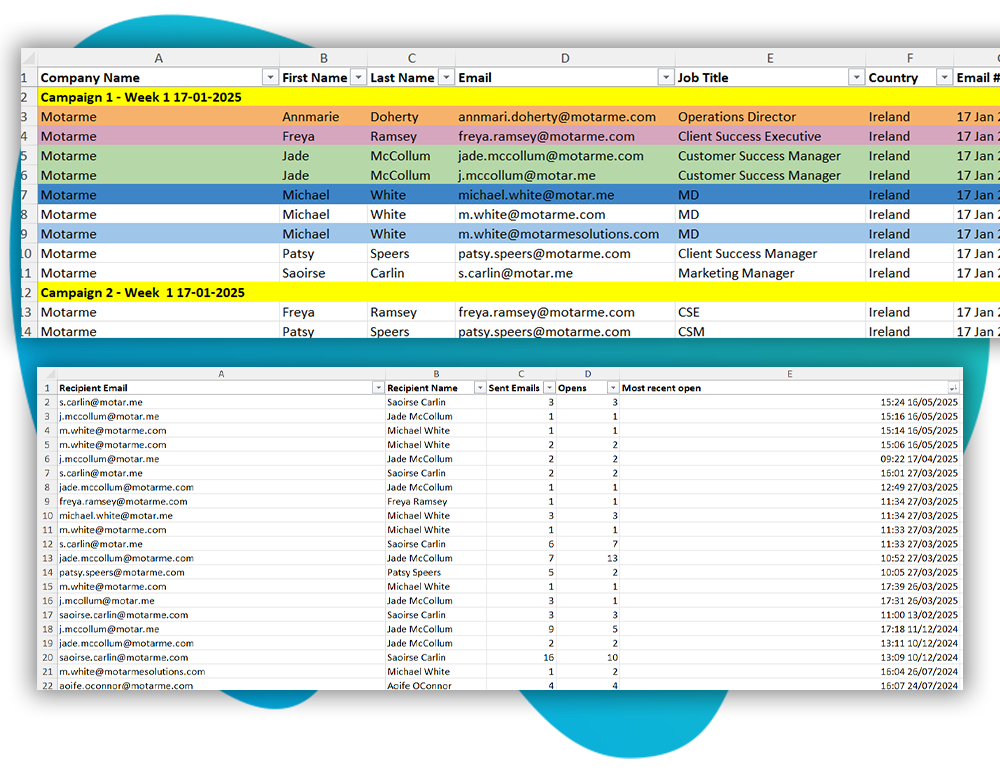Open the Job Title filter dropdown

point(856,78)
